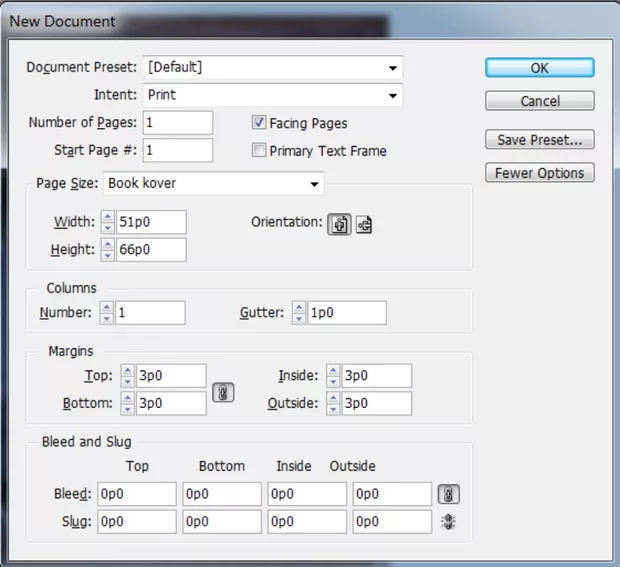The height and width of the screenshot is (567, 620).
Task: Increase Inside margin with up arrow
Action: pyautogui.click(x=333, y=370)
